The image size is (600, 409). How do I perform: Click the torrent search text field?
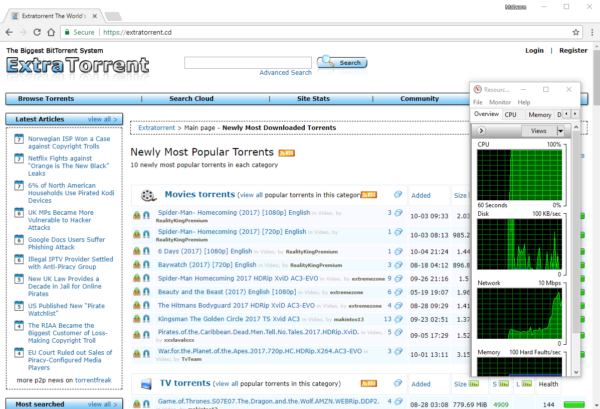(248, 62)
